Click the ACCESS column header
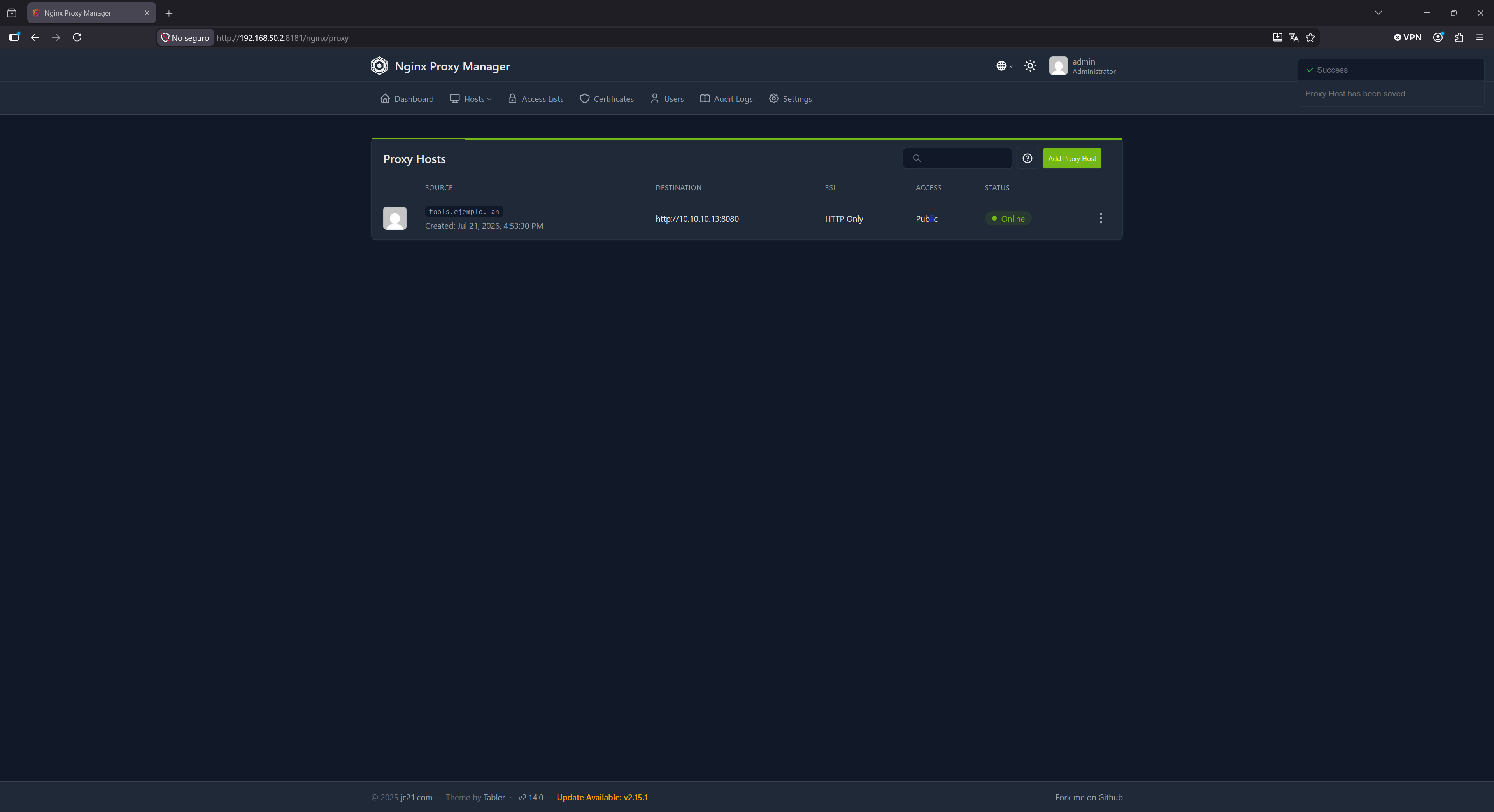Image resolution: width=1494 pixels, height=812 pixels. (928, 188)
